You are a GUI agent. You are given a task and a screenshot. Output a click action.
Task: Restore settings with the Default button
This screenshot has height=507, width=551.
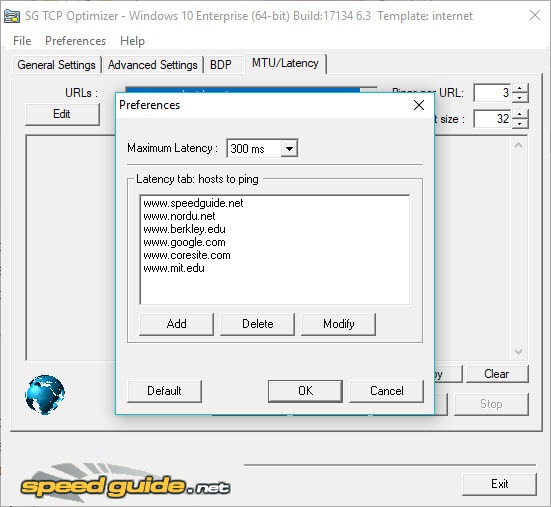tap(164, 391)
